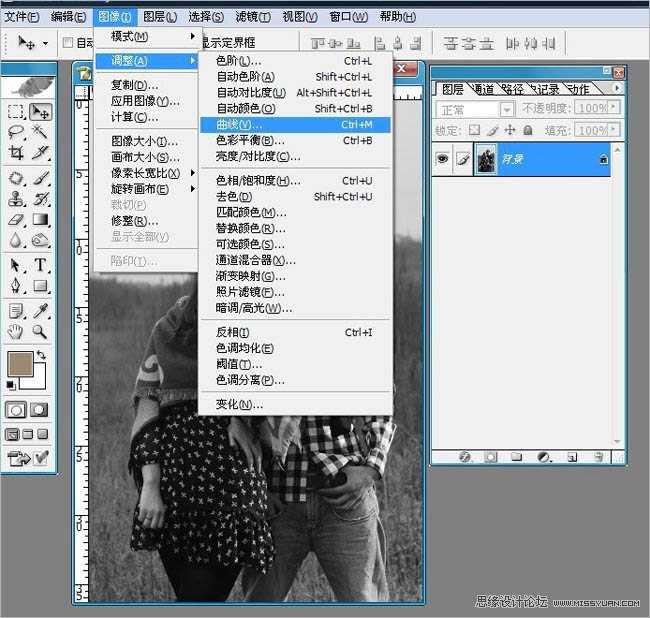Click 亮度/对比度(C) menu item
The width and height of the screenshot is (650, 618).
295,156
